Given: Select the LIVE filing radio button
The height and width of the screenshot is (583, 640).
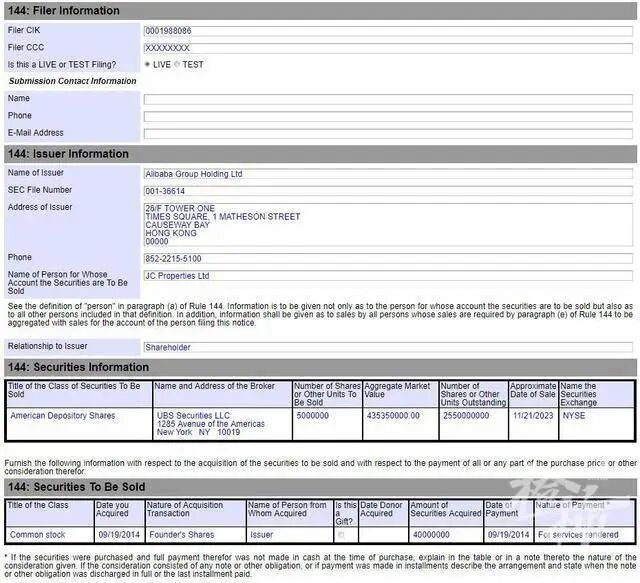Looking at the screenshot, I should (x=147, y=65).
